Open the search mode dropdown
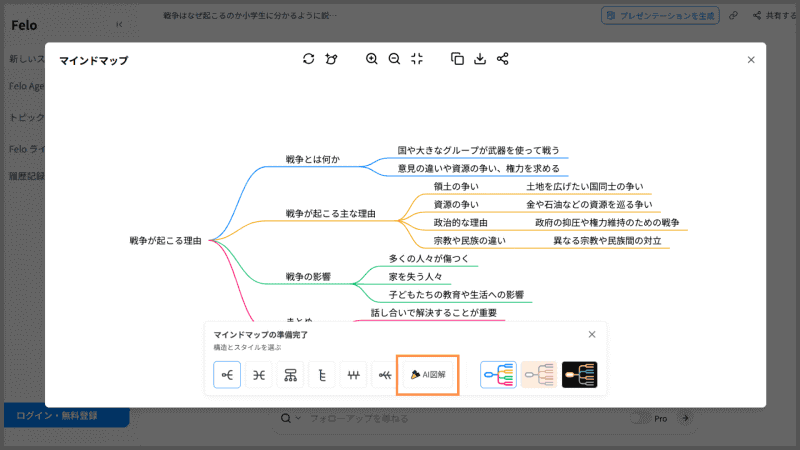The height and width of the screenshot is (450, 800). 291,418
